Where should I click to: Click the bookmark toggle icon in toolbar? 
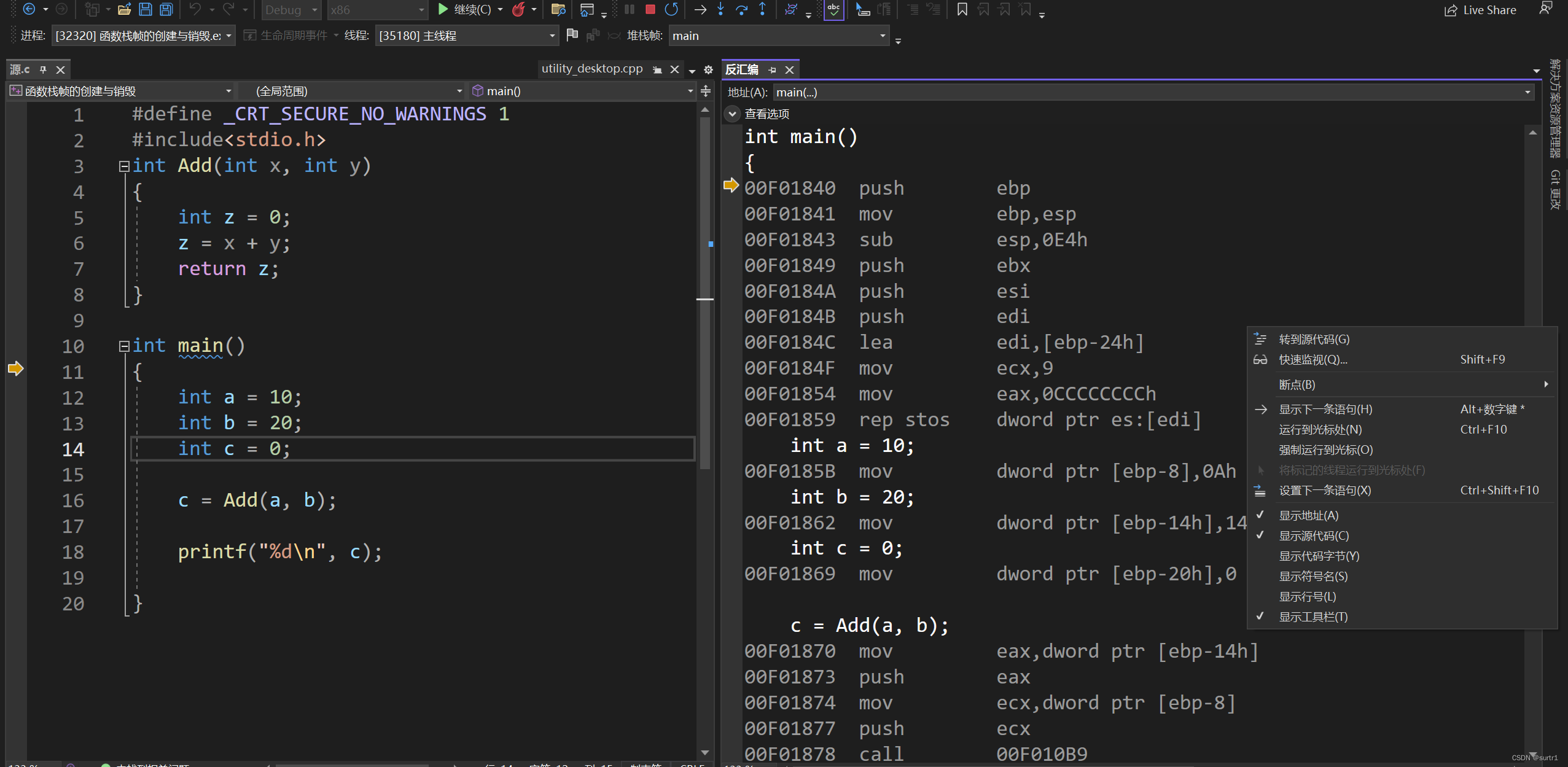pyautogui.click(x=962, y=9)
